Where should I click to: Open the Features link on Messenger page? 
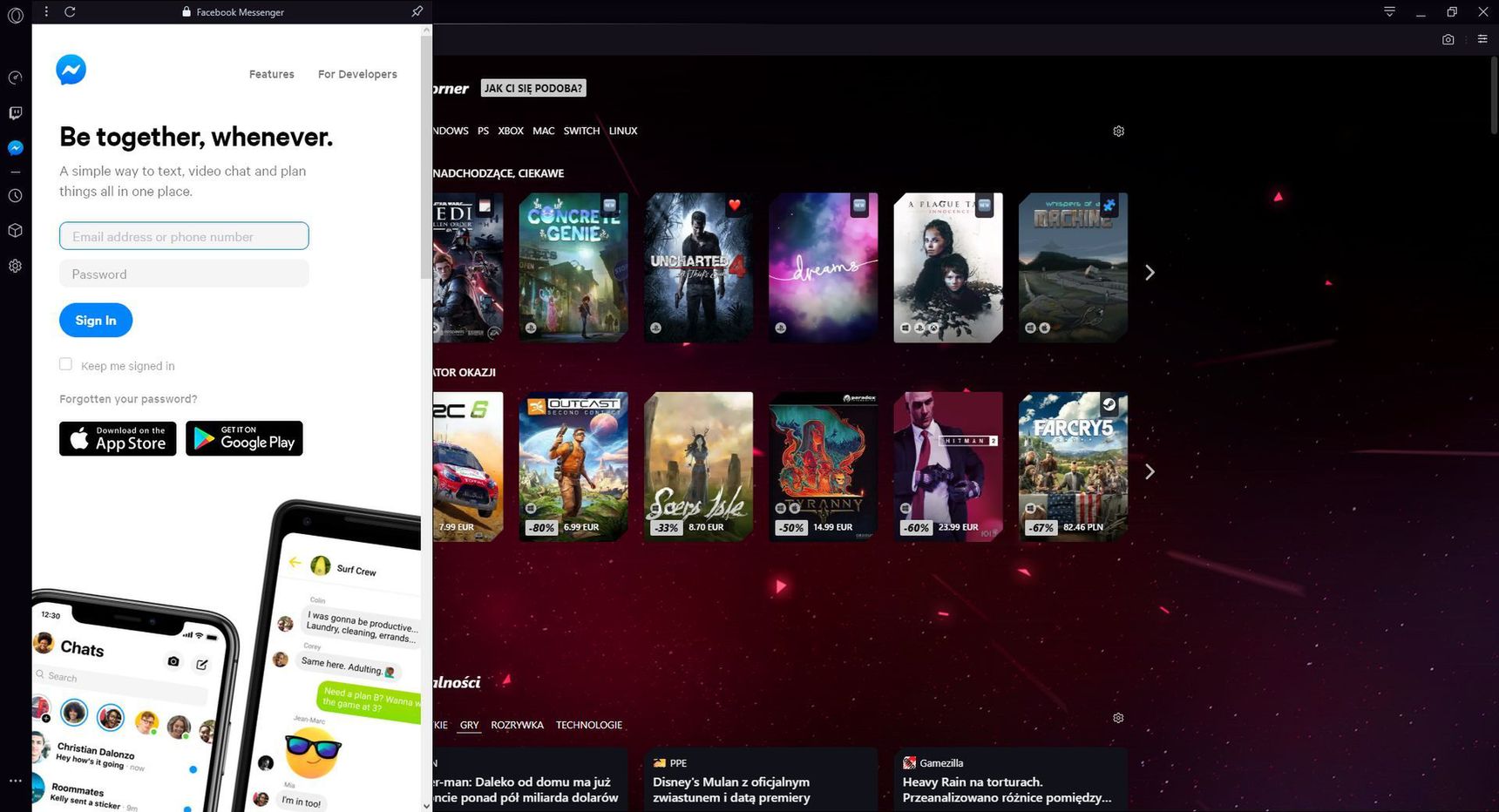point(272,74)
